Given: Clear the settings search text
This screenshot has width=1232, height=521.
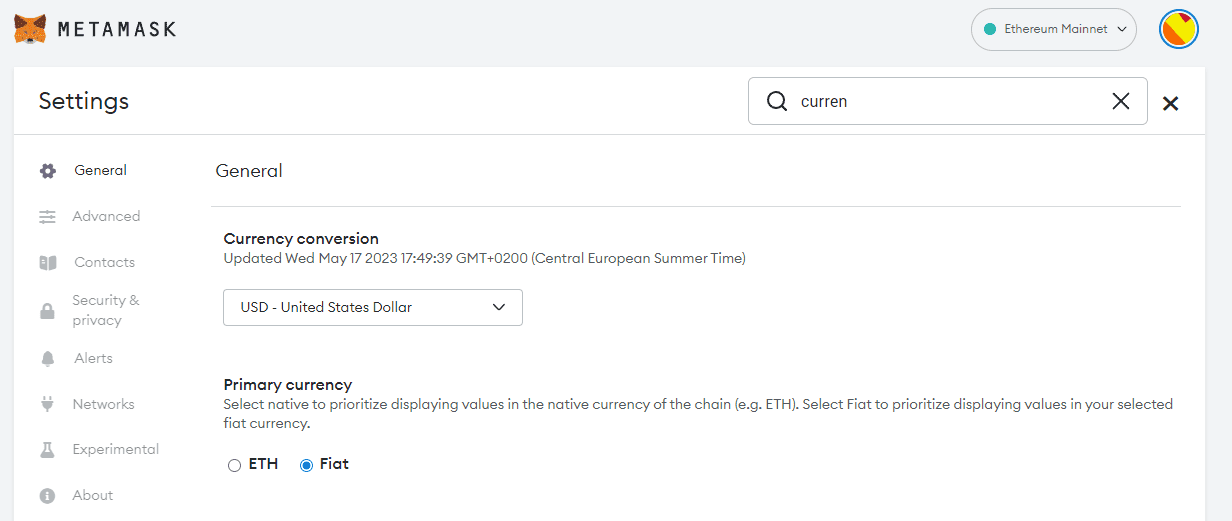Looking at the screenshot, I should coord(1121,101).
